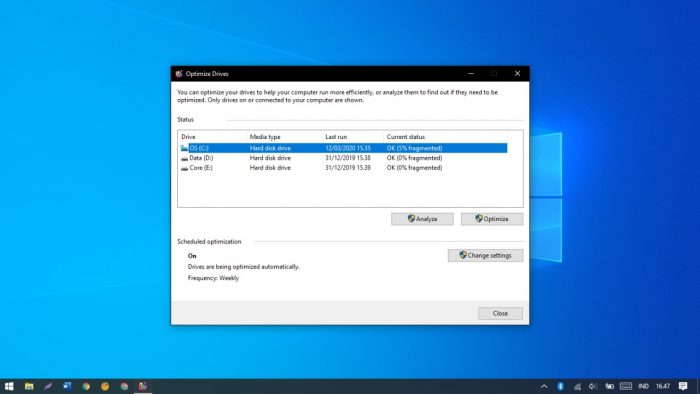Click the battery tray icon
The height and width of the screenshot is (394, 700).
pyautogui.click(x=609, y=386)
